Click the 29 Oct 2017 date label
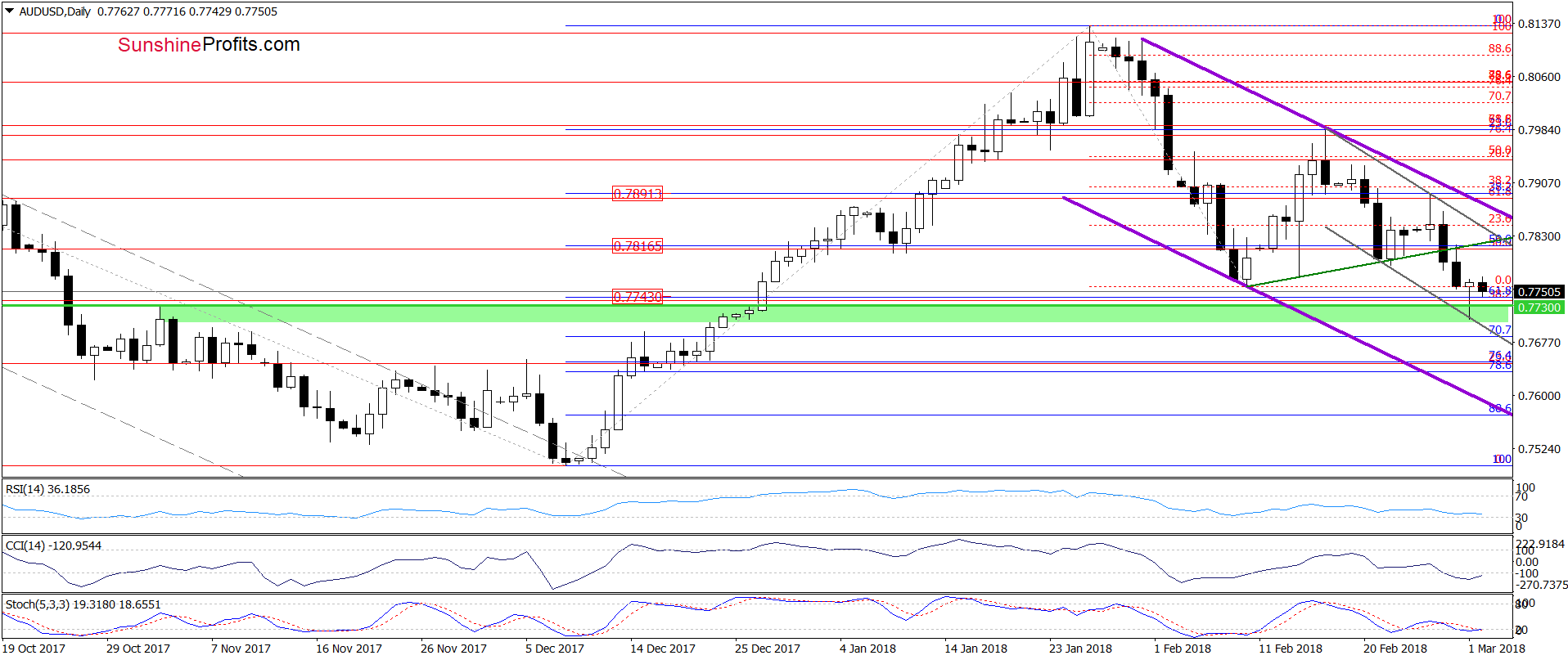This screenshot has height=660, width=1568. (138, 649)
